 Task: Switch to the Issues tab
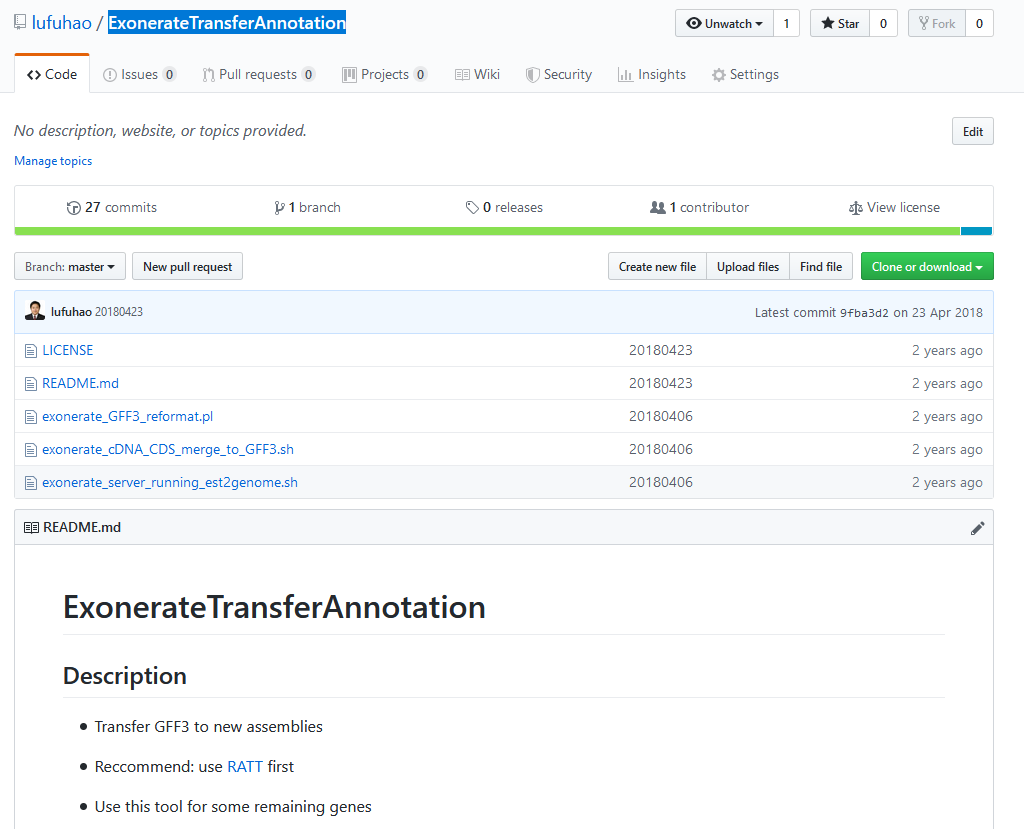(x=139, y=74)
